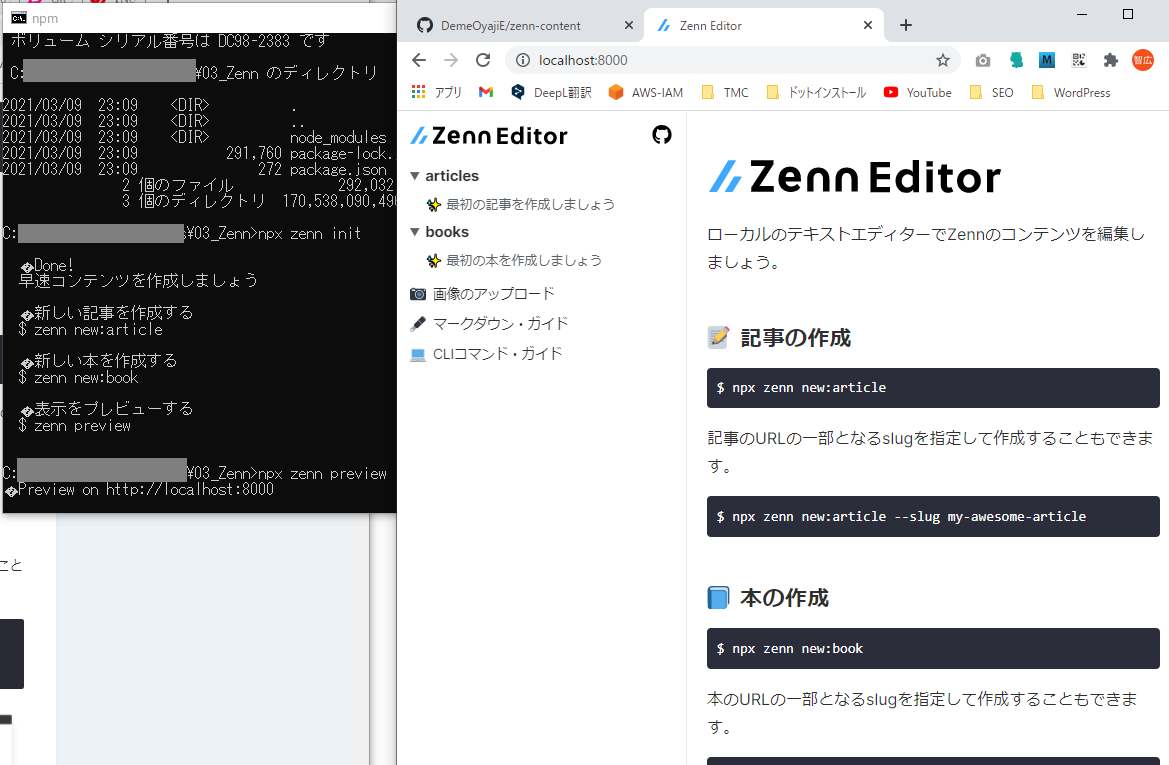This screenshot has height=765, width=1169.
Task: Click the npx zenn new:article code block
Action: [x=933, y=388]
